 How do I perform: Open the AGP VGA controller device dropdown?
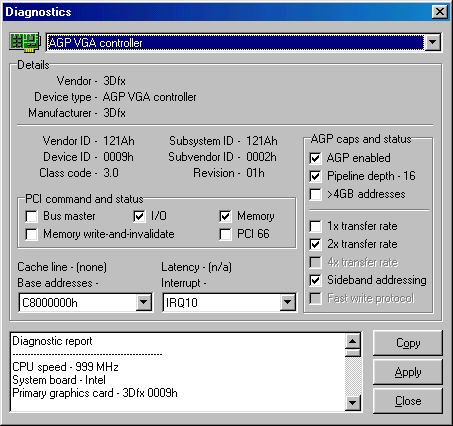click(433, 42)
